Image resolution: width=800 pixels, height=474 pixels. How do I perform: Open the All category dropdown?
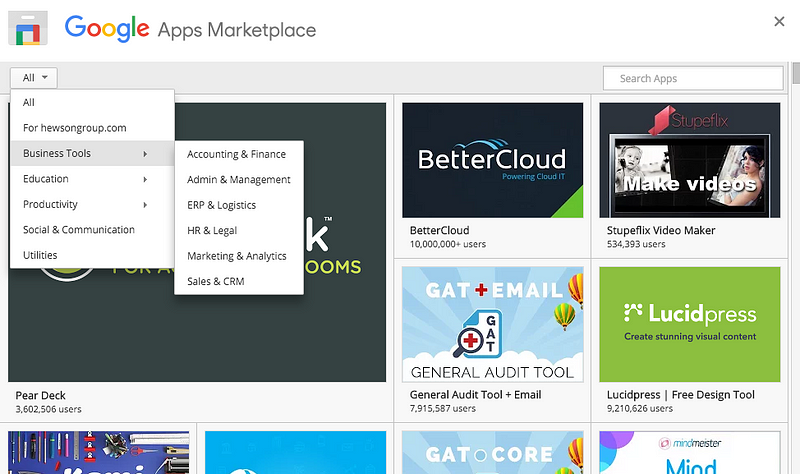click(34, 78)
